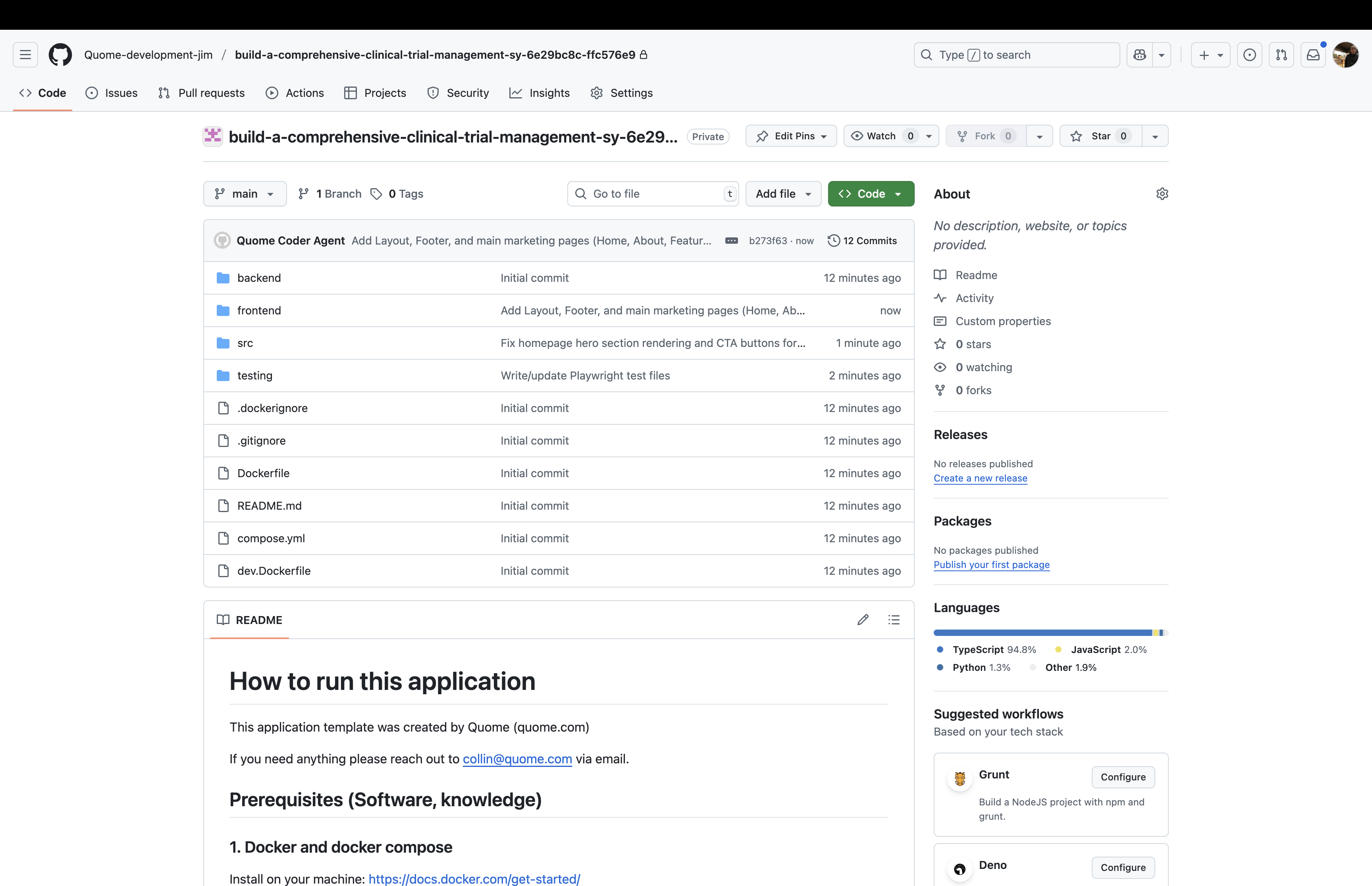Open the Insights tab

point(540,92)
